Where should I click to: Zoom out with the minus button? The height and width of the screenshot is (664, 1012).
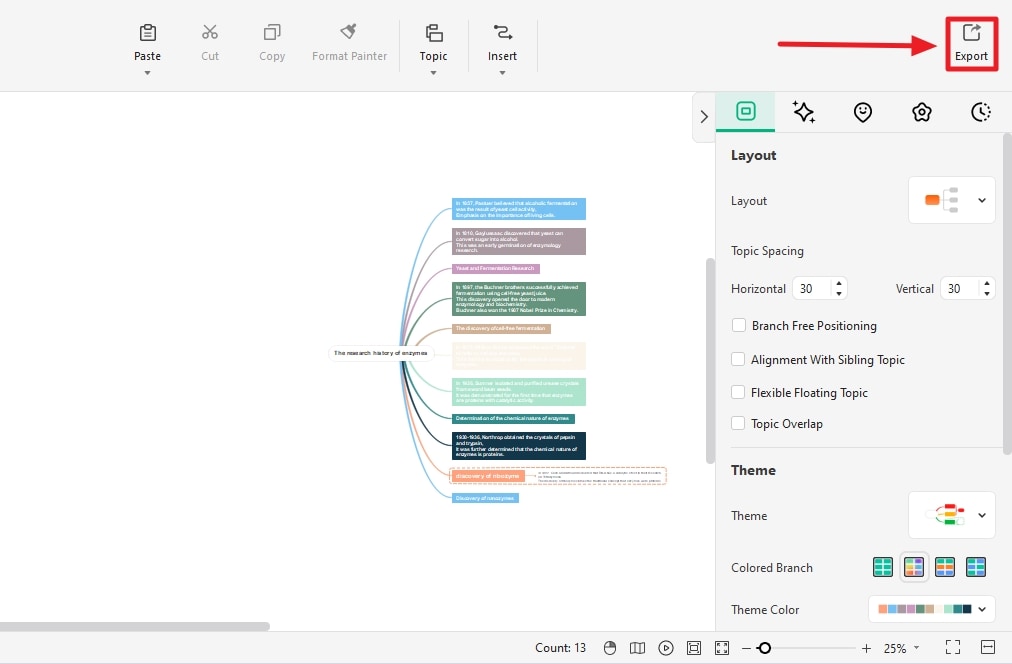click(x=746, y=648)
